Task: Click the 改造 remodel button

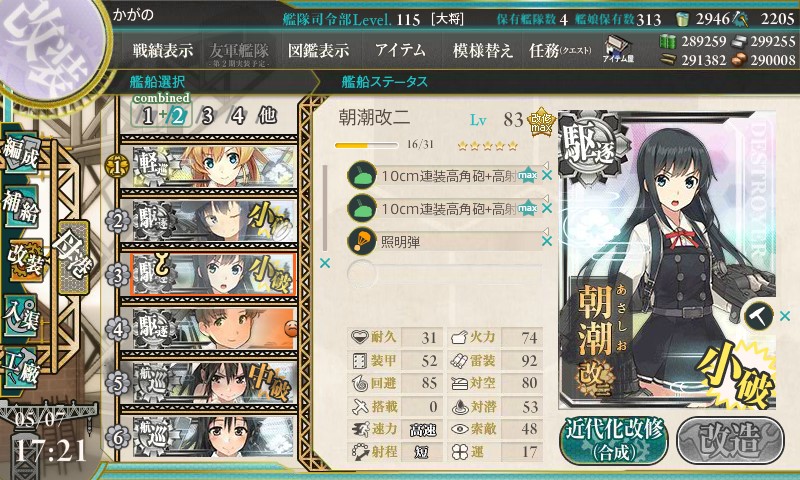Action: (731, 441)
